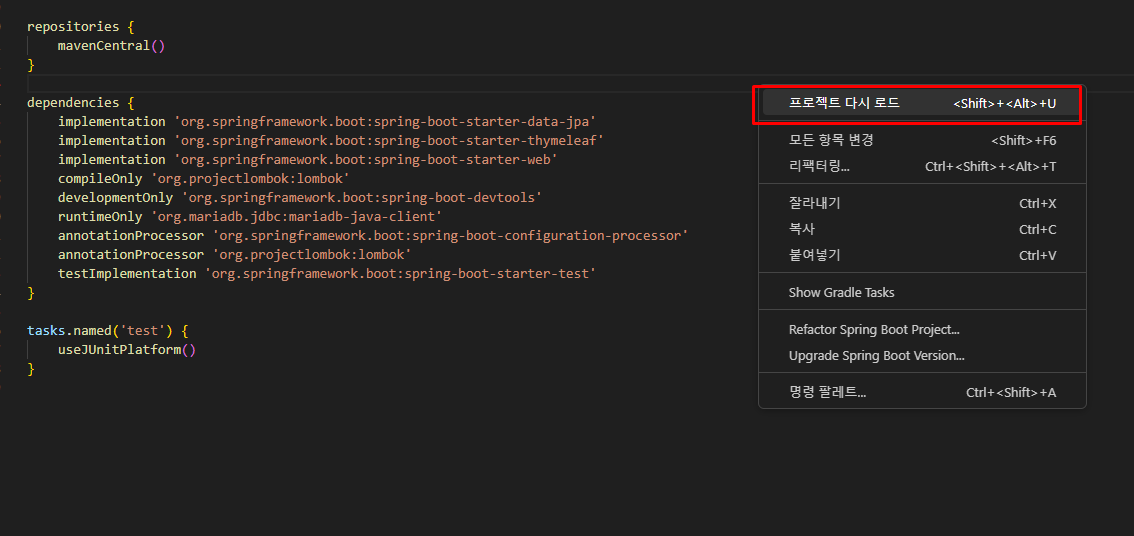Select '잘라내기' in the context menu
The height and width of the screenshot is (536, 1134).
[922, 204]
